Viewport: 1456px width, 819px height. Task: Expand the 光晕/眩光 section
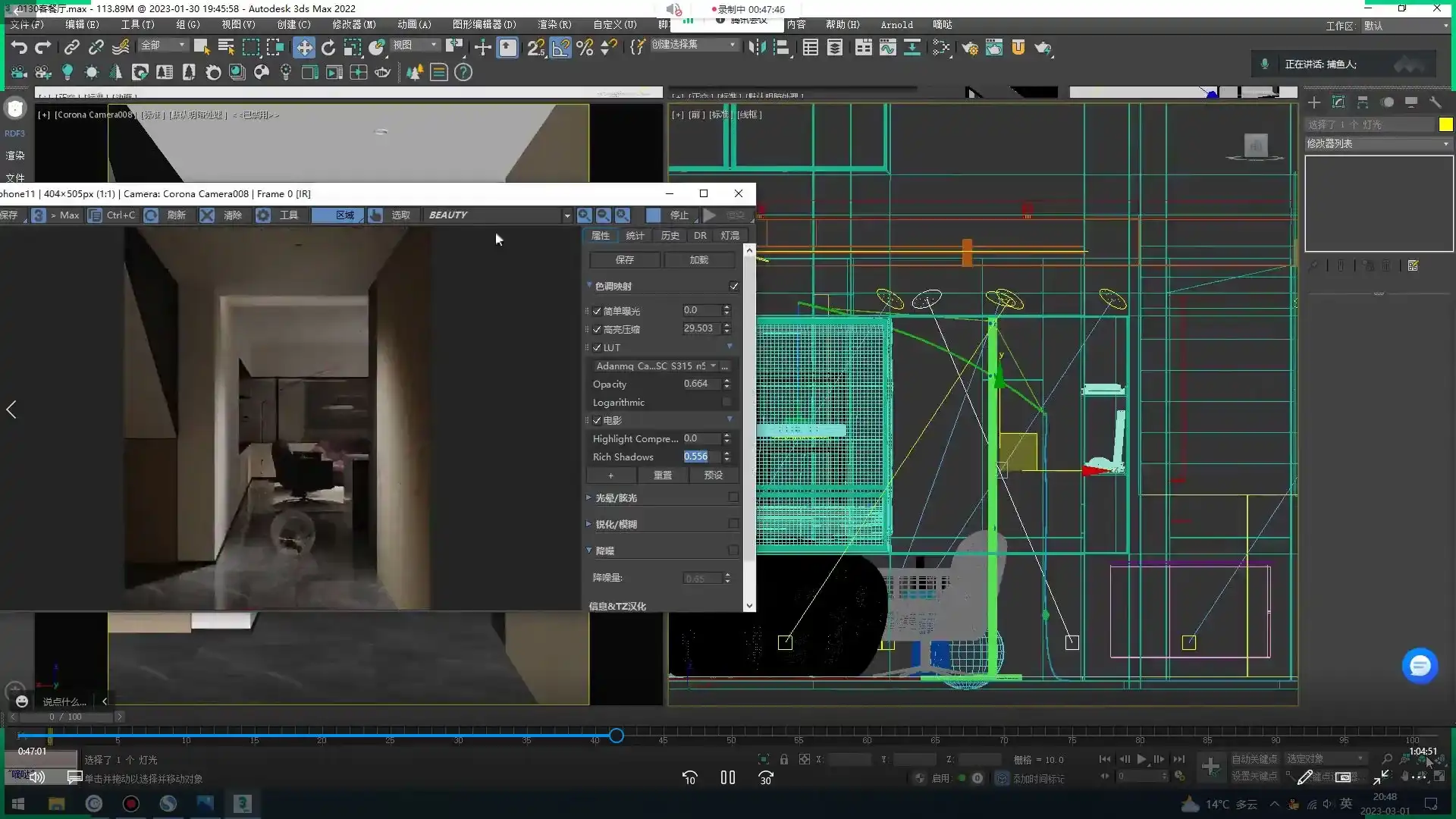coord(616,497)
